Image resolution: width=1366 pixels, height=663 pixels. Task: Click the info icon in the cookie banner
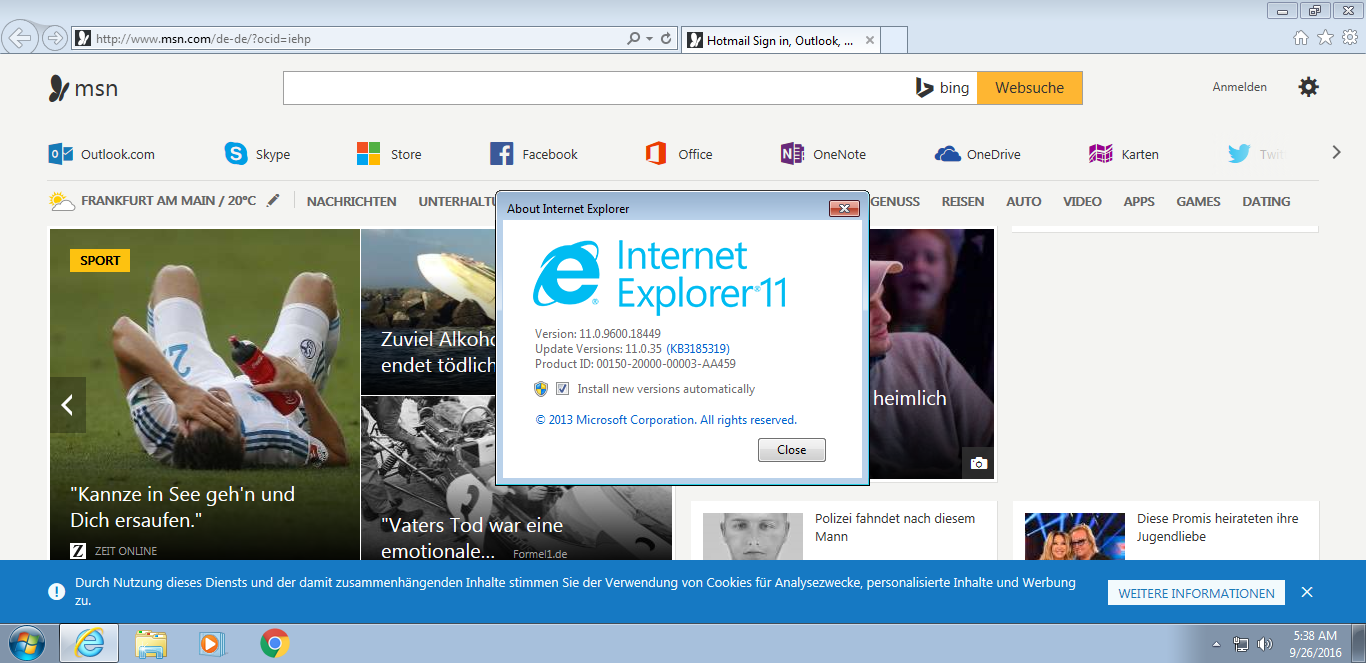pyautogui.click(x=57, y=591)
